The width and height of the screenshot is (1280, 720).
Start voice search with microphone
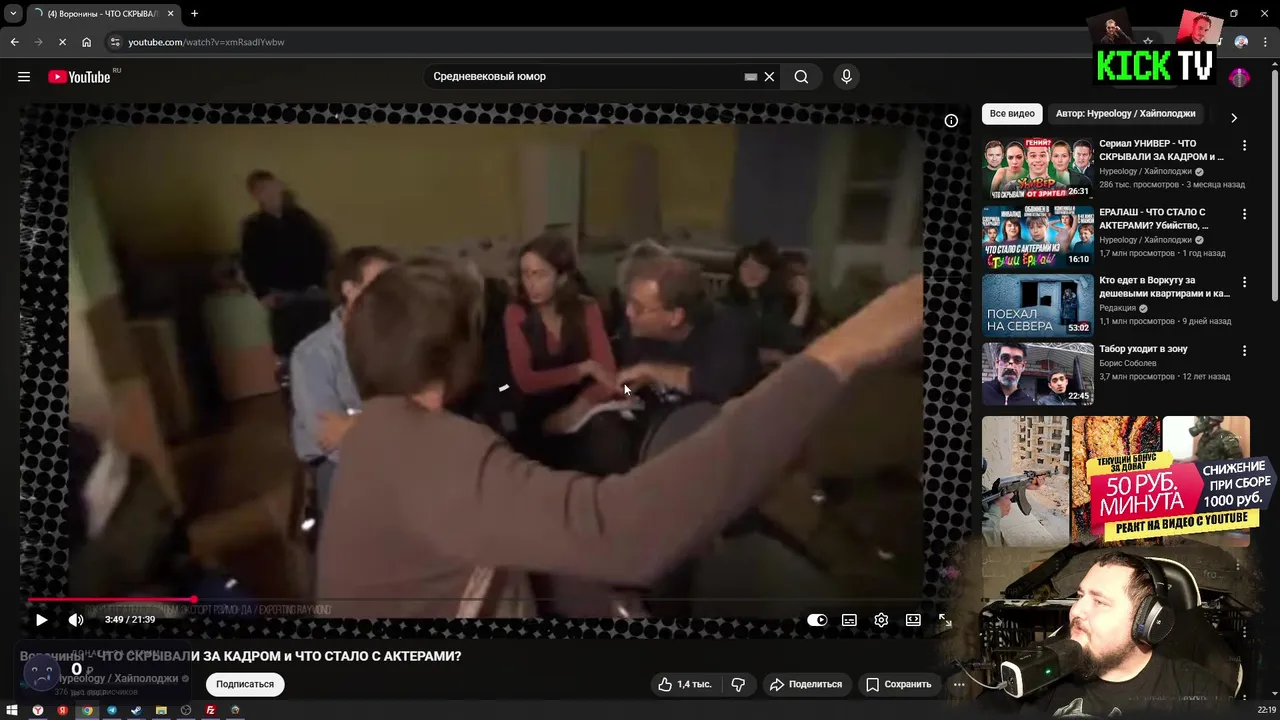click(x=846, y=77)
